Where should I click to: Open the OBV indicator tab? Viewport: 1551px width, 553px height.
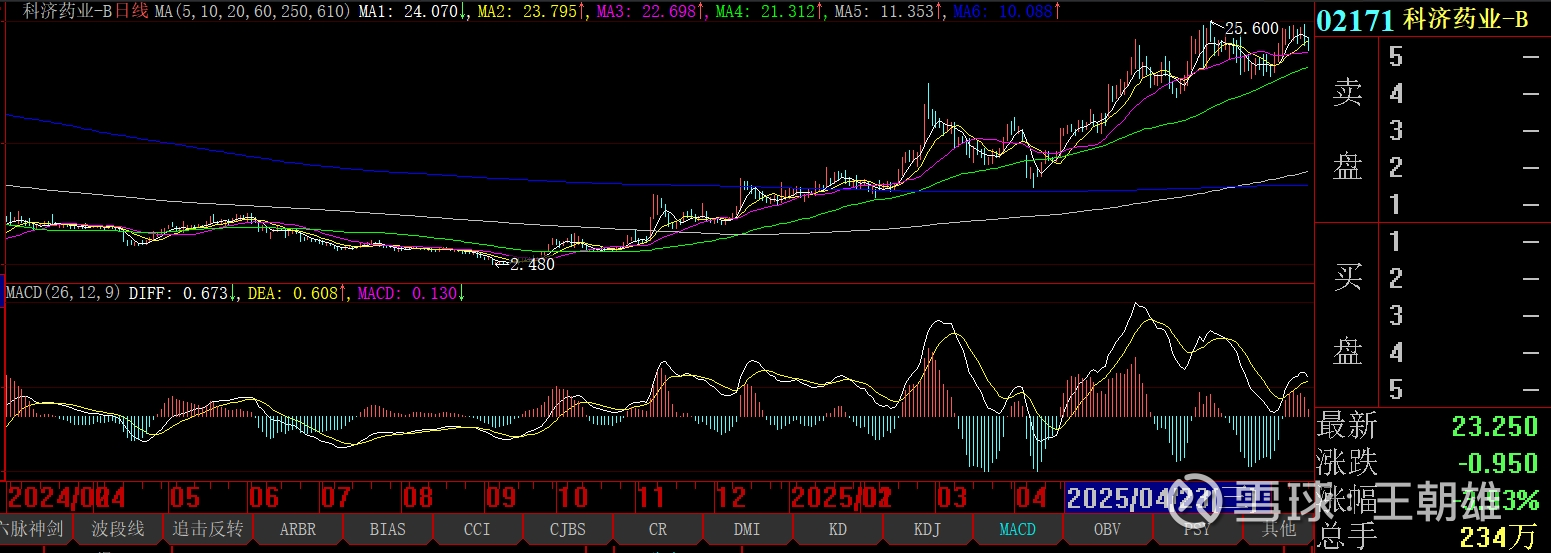[1107, 529]
